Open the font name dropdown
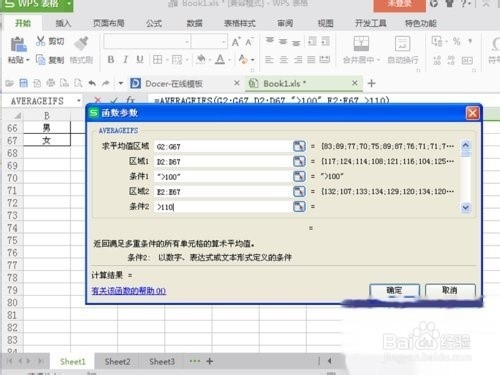The image size is (500, 375). coord(187,42)
